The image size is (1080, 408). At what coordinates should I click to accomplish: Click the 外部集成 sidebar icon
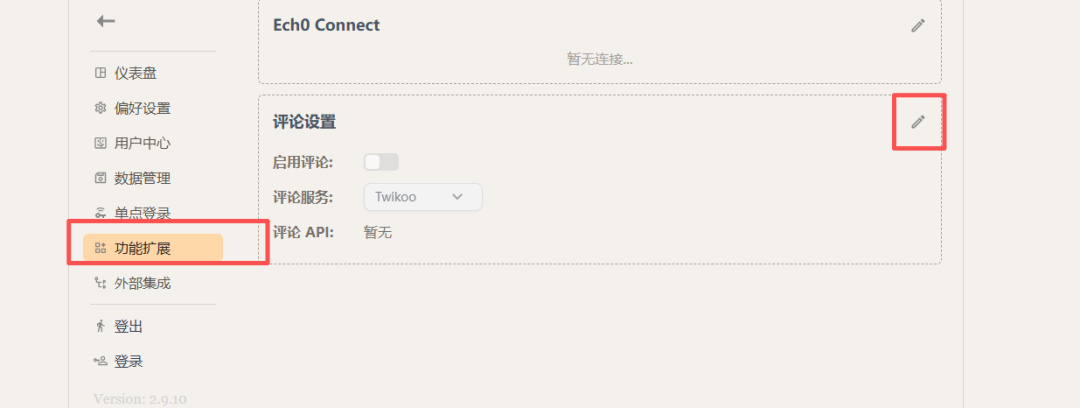click(100, 283)
